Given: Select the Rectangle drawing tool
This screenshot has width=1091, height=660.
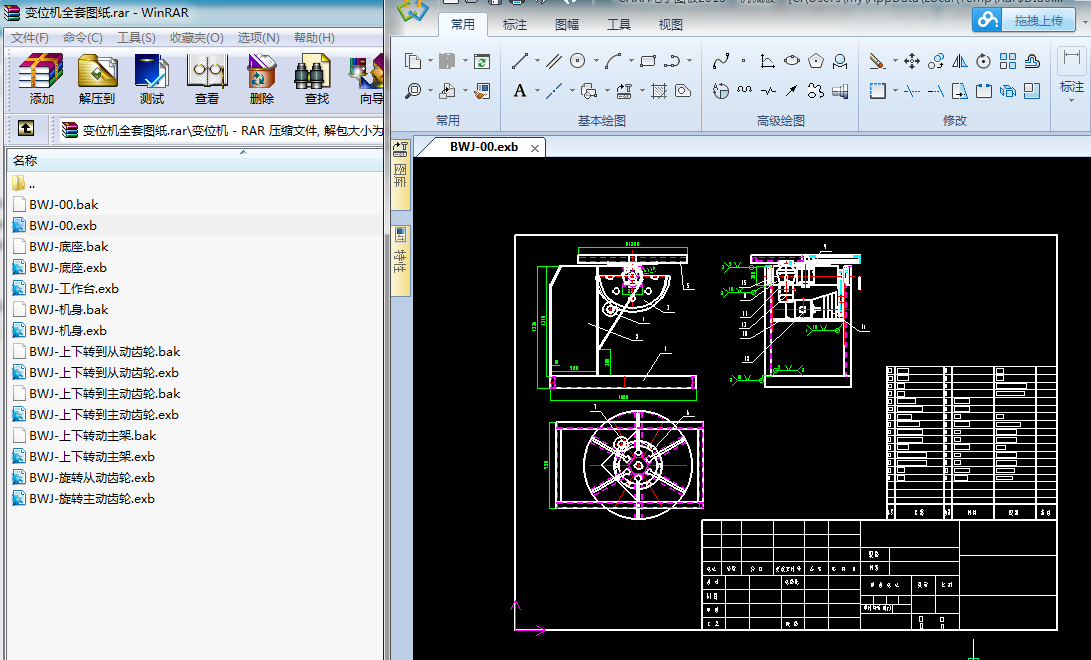Looking at the screenshot, I should click(648, 61).
